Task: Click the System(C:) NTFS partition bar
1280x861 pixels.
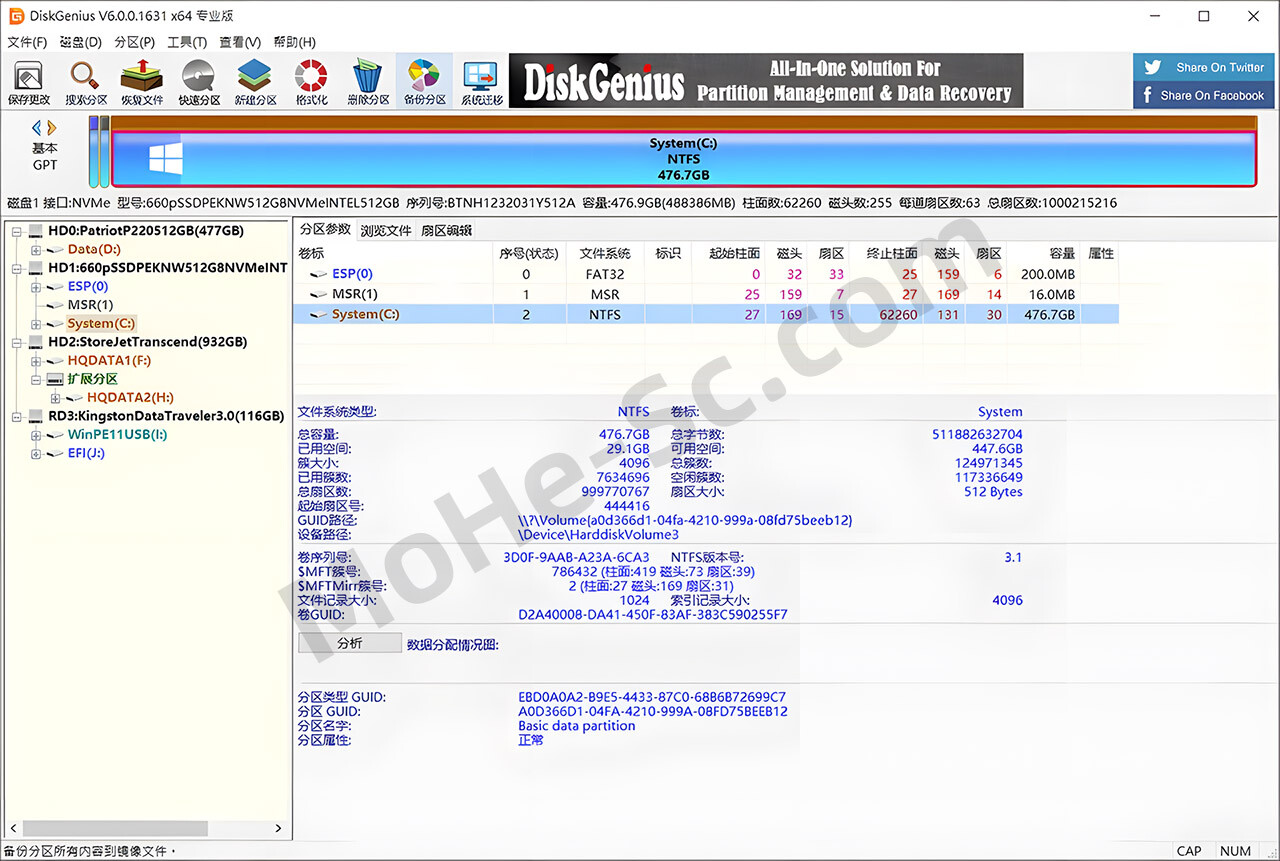Action: pos(683,159)
